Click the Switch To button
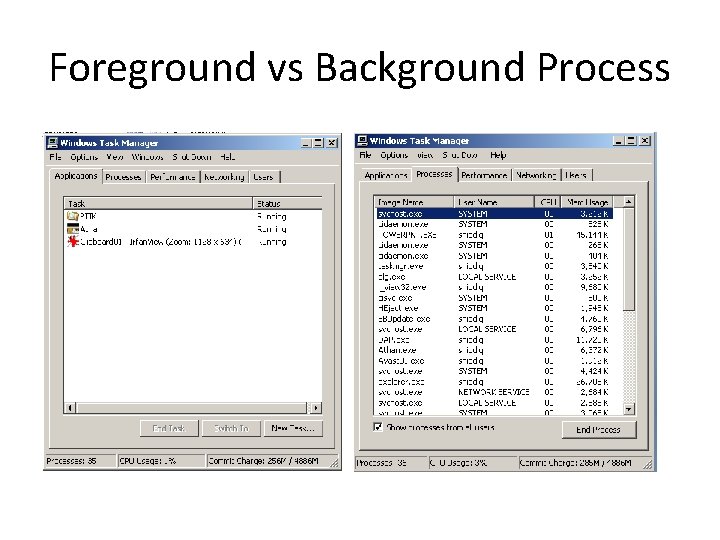This screenshot has height=540, width=720. pyautogui.click(x=231, y=428)
